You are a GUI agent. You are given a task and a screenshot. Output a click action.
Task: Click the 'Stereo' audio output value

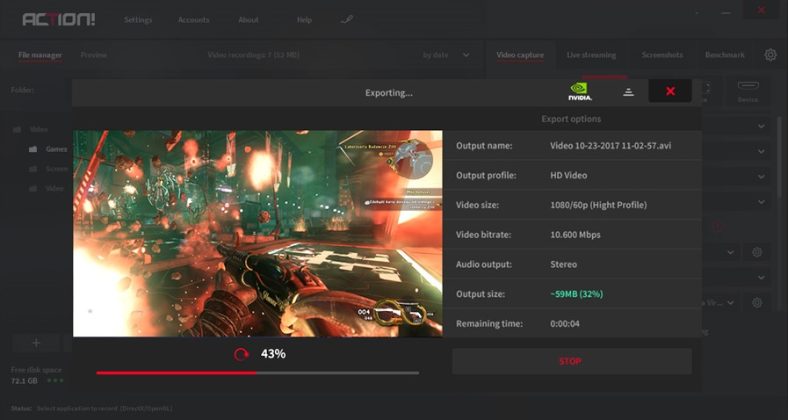click(563, 264)
